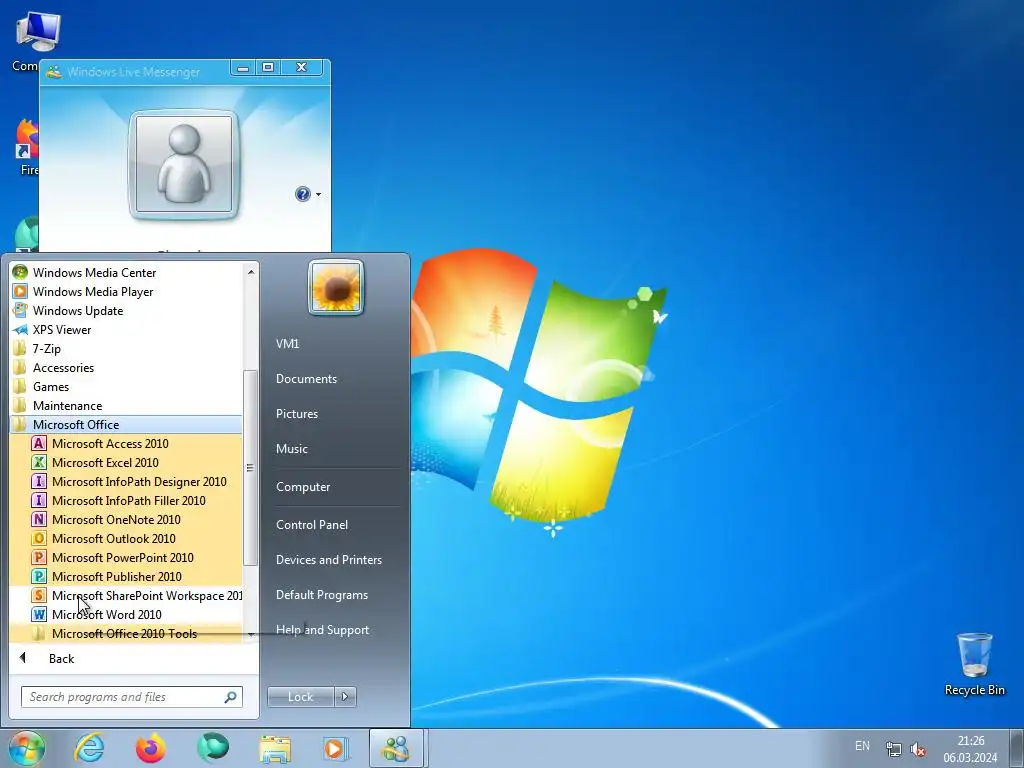Screen dimensions: 1024x768
Task: Click the Lock button
Action: 300,697
